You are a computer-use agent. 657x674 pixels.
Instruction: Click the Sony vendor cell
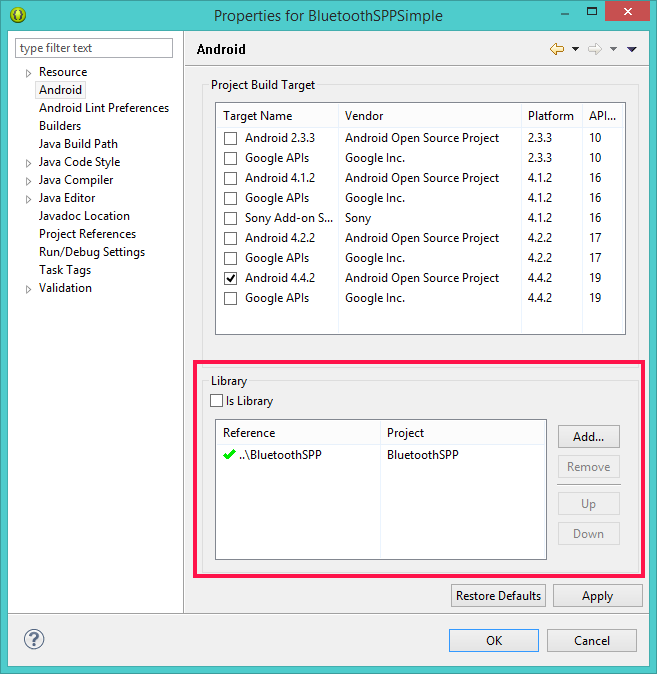(358, 218)
